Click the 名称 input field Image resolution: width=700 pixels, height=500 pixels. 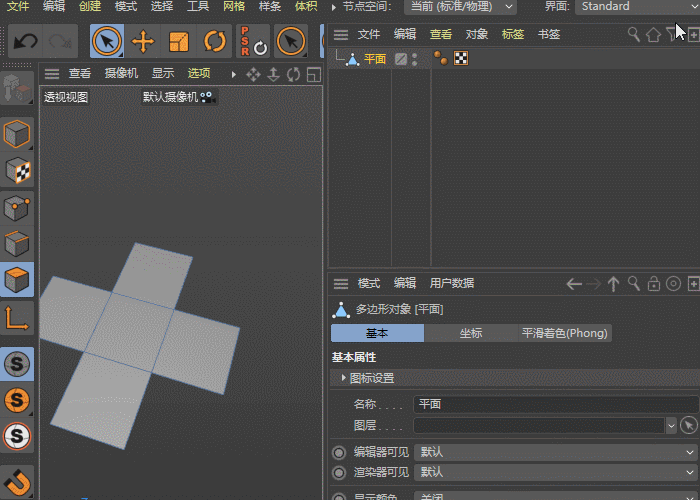coord(556,404)
